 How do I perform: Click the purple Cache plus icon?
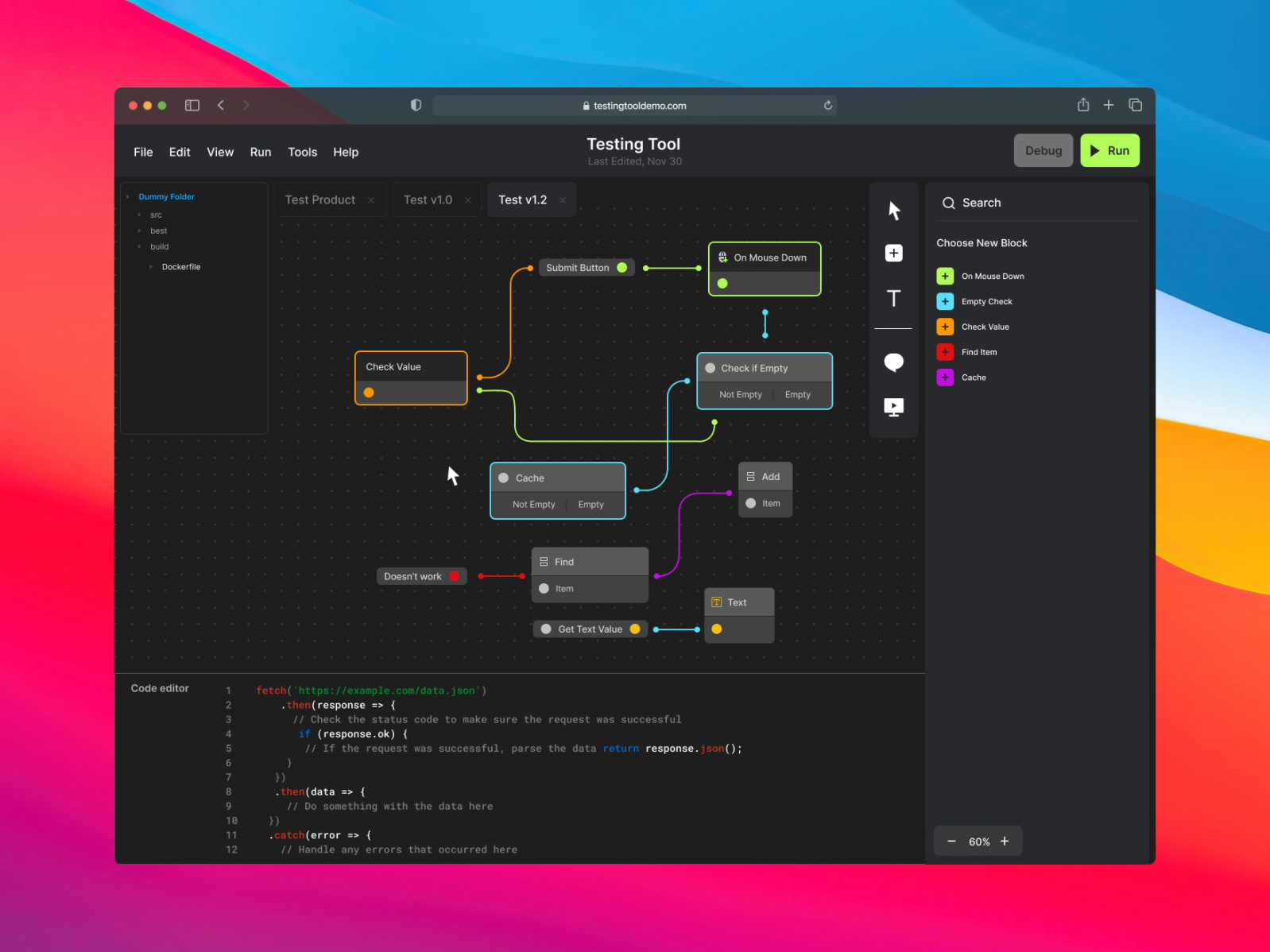pyautogui.click(x=945, y=377)
